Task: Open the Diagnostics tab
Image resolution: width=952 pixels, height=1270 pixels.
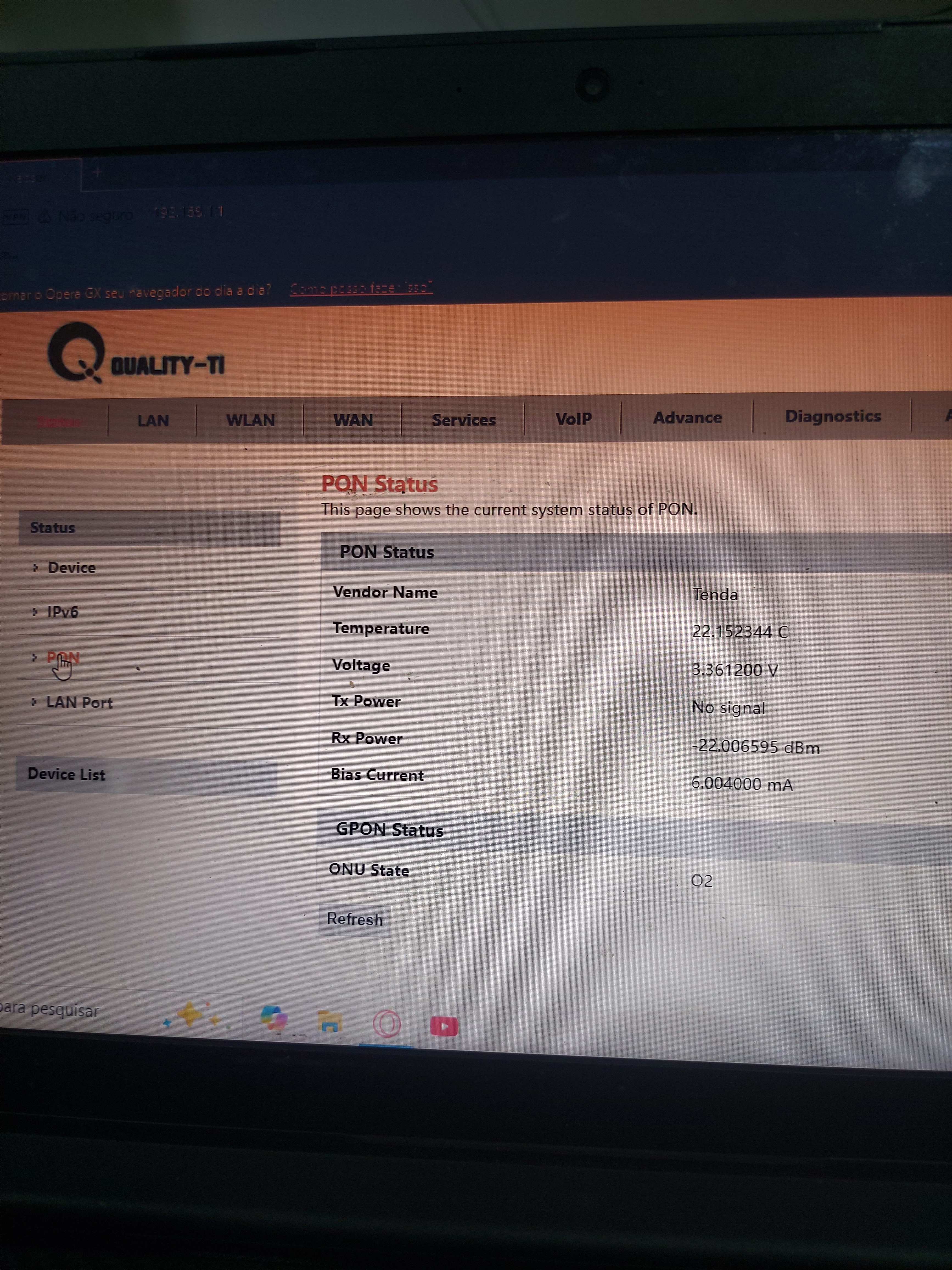Action: coord(832,416)
